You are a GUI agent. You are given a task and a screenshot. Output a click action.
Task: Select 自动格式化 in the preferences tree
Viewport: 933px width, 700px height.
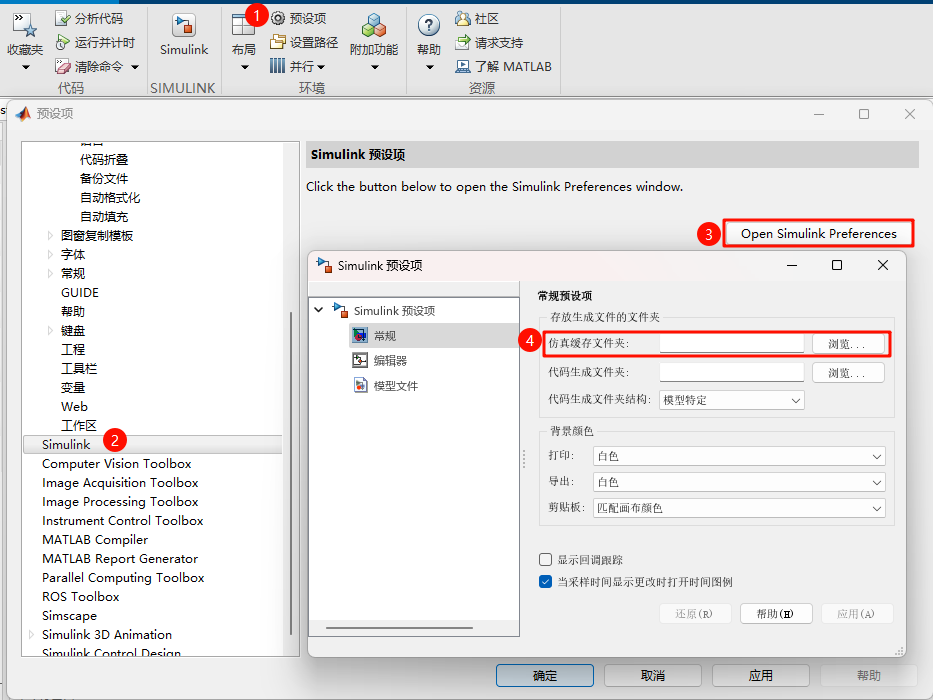(x=110, y=198)
